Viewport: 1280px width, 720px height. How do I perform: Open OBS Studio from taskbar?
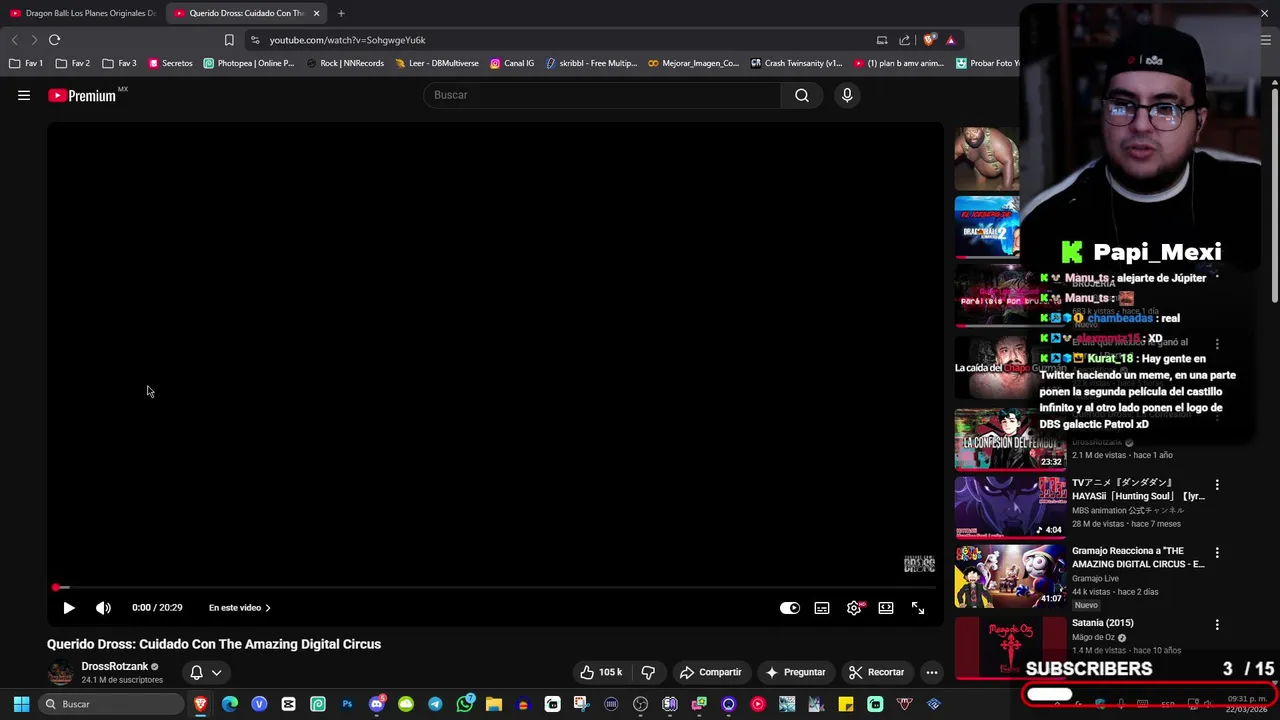pos(641,704)
